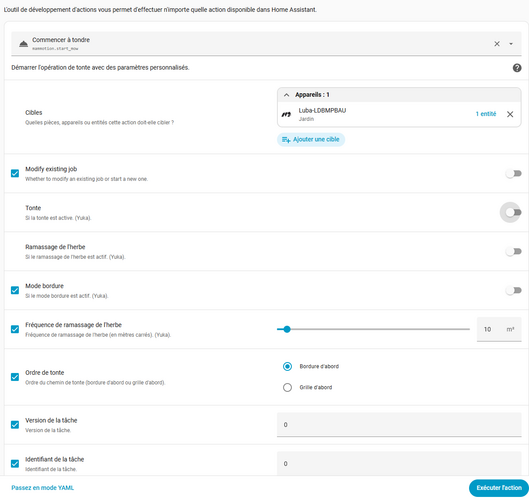Viewport: 529px width, 500px height.
Task: Click Exécuter l'action button
Action: click(499, 488)
